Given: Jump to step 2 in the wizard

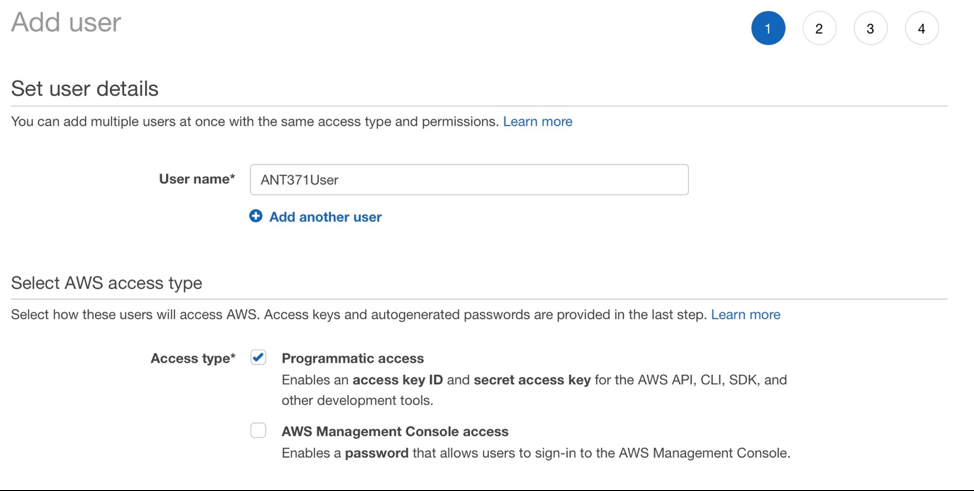Looking at the screenshot, I should [819, 29].
